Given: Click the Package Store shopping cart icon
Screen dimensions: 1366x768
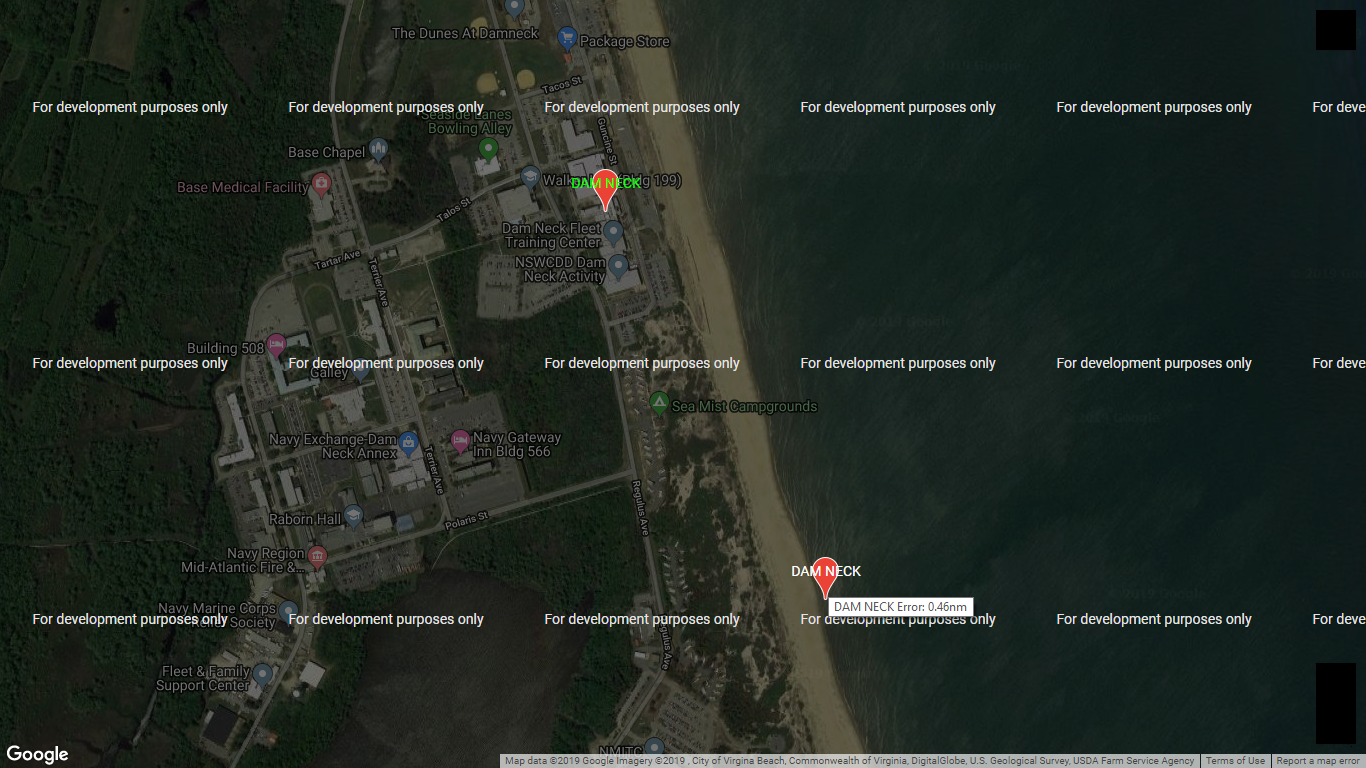Looking at the screenshot, I should pyautogui.click(x=567, y=40).
